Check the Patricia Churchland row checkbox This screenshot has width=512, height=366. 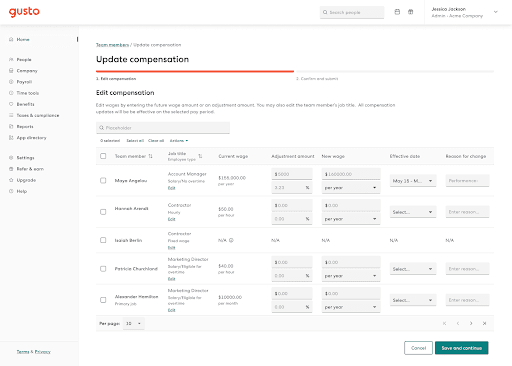[x=103, y=269]
